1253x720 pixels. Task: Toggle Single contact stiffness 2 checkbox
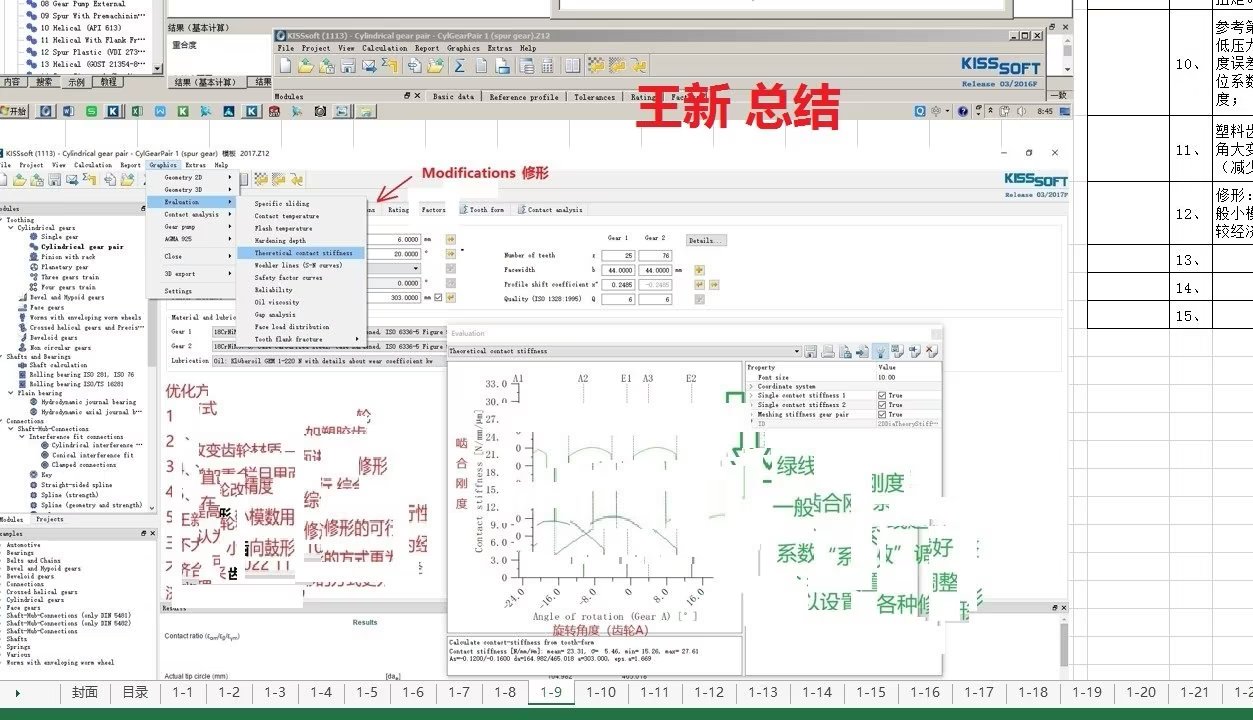click(x=881, y=405)
